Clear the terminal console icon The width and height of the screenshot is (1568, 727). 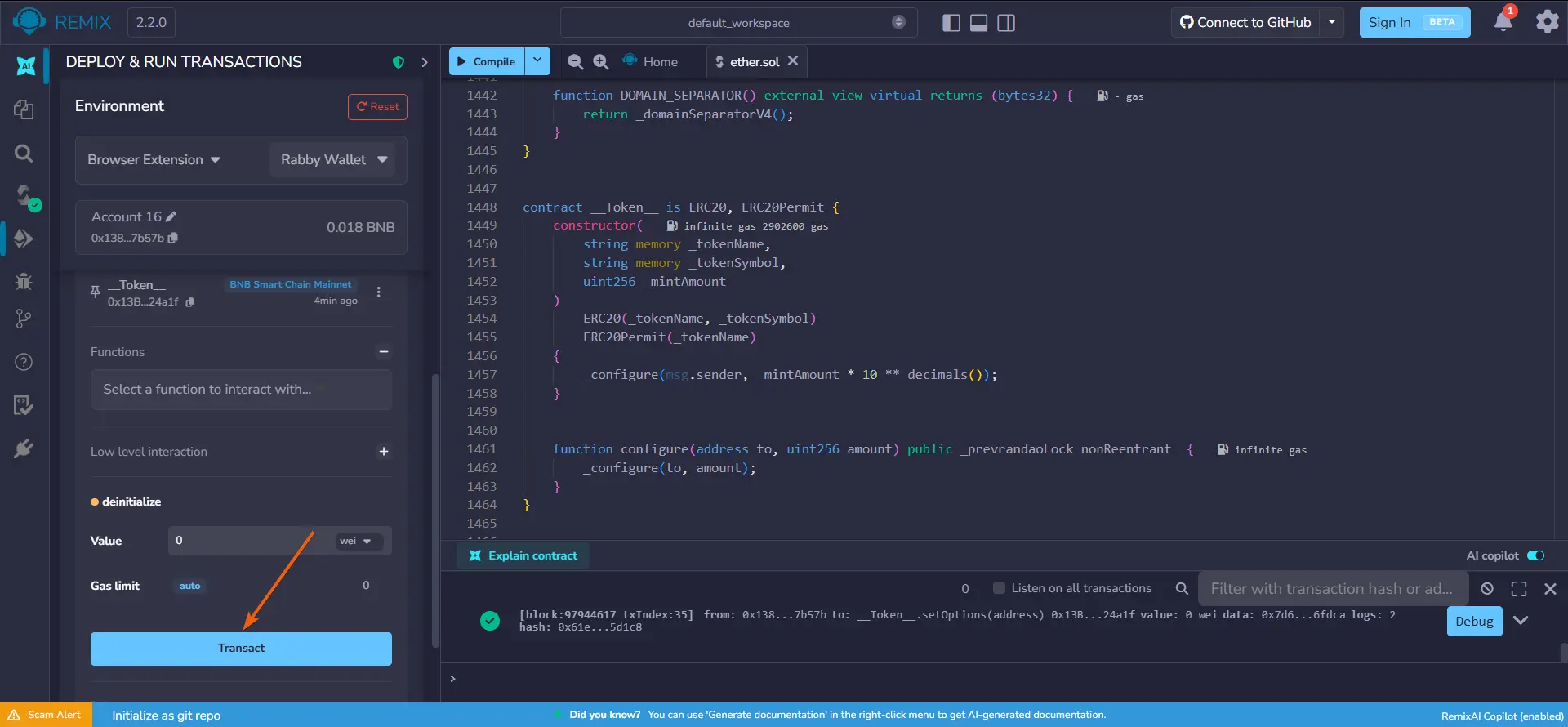(x=1487, y=588)
